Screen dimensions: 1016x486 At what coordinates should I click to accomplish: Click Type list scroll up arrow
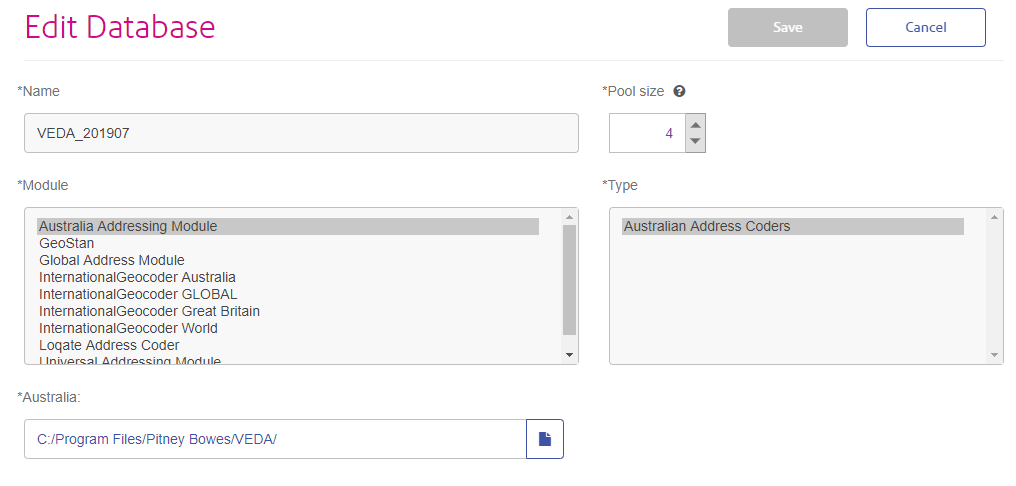pyautogui.click(x=995, y=217)
